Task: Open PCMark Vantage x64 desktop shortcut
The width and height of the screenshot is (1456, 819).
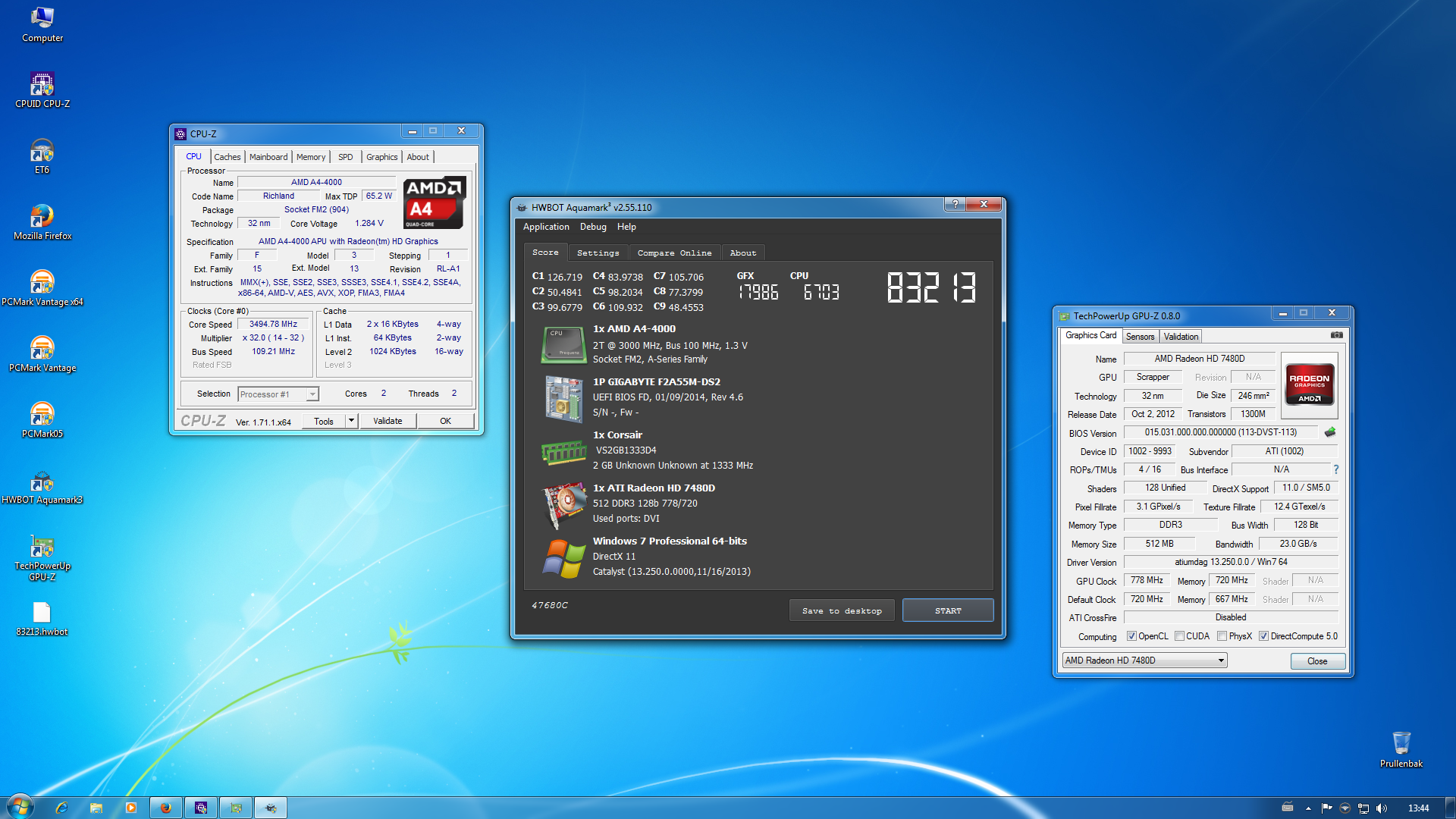Action: (x=42, y=288)
